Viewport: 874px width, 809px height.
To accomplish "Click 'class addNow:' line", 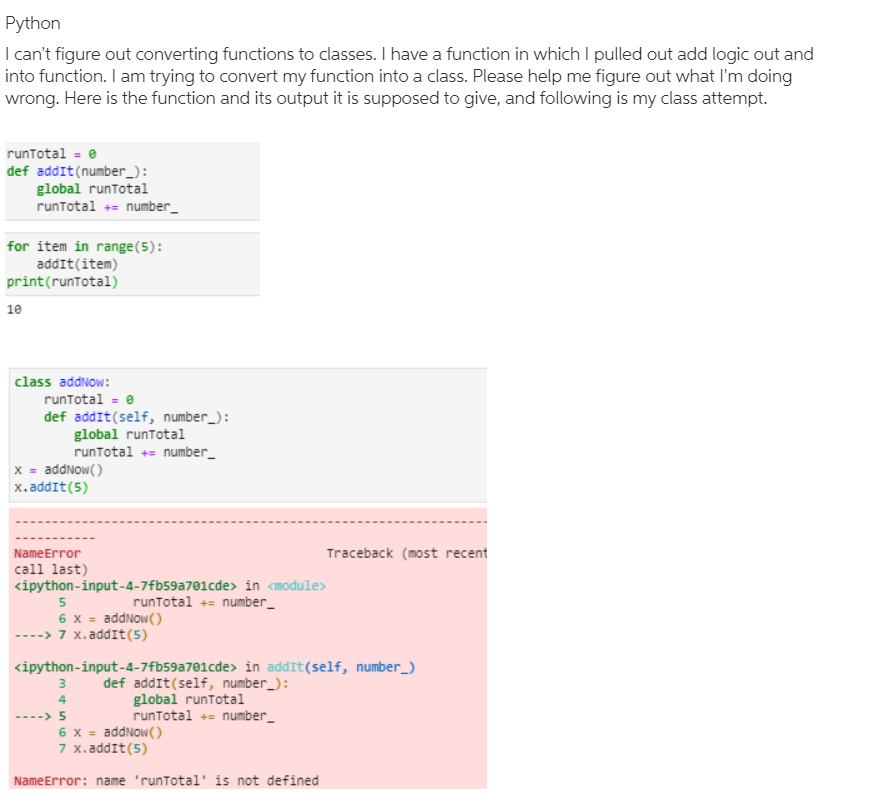I will [62, 382].
